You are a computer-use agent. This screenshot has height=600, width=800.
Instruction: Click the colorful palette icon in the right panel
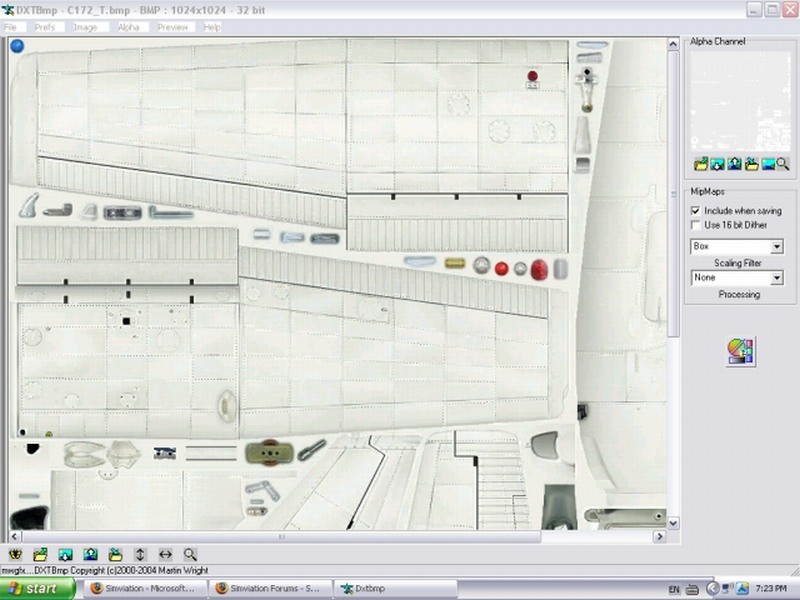coord(741,352)
